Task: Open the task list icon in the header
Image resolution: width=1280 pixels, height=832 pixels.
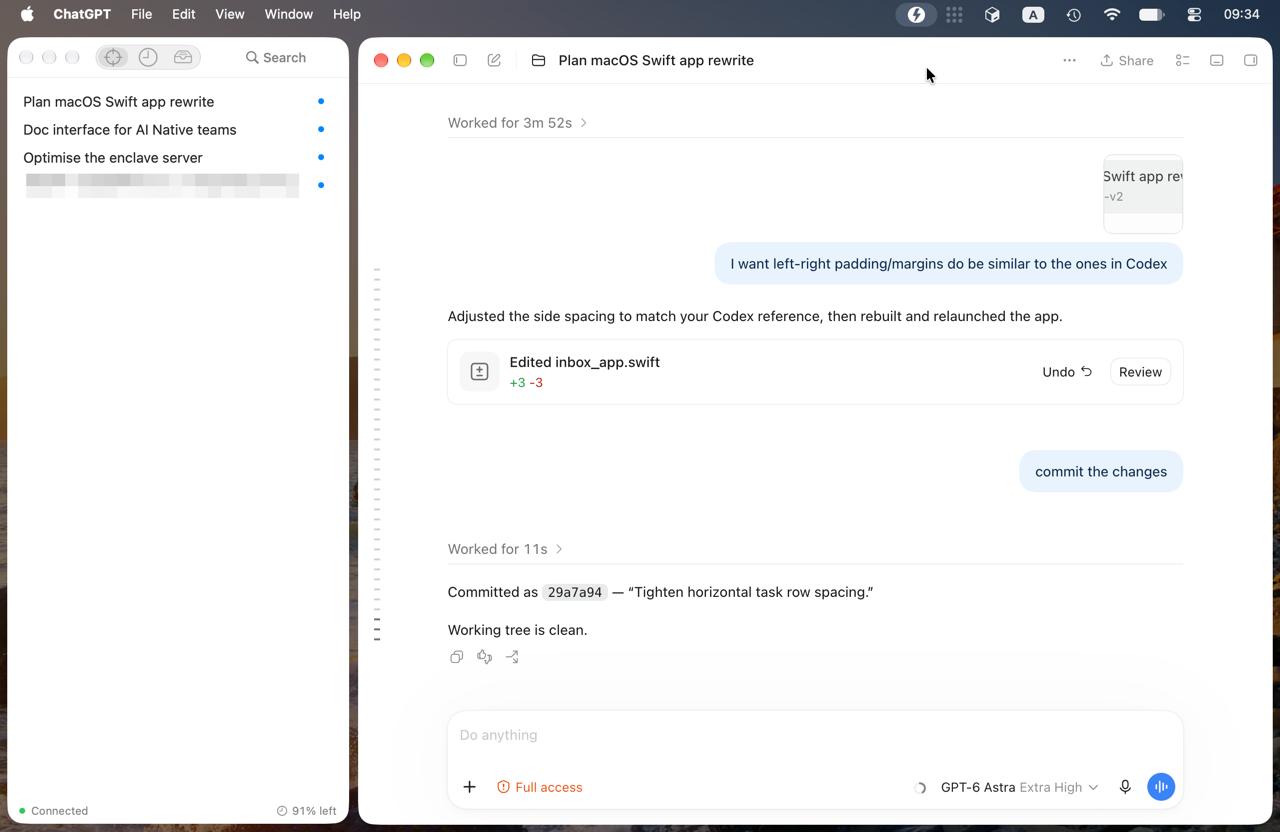Action: pyautogui.click(x=1182, y=60)
